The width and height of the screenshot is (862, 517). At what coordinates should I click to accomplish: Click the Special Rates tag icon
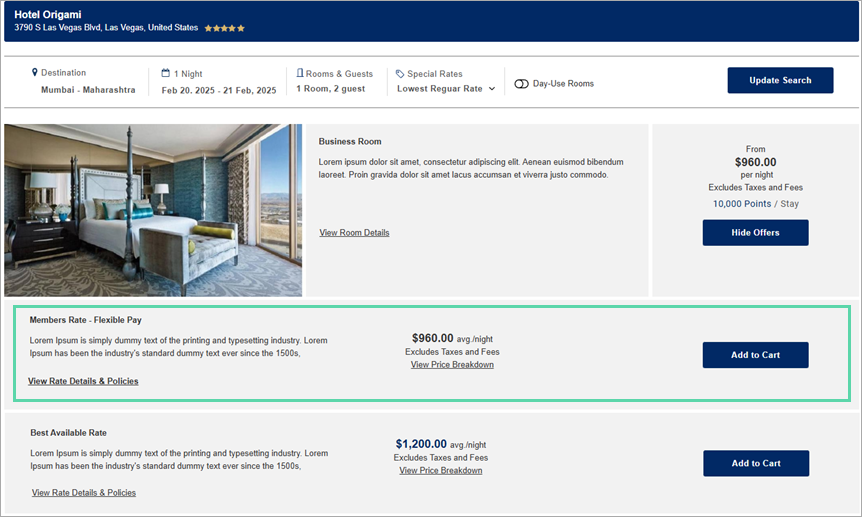[x=400, y=74]
